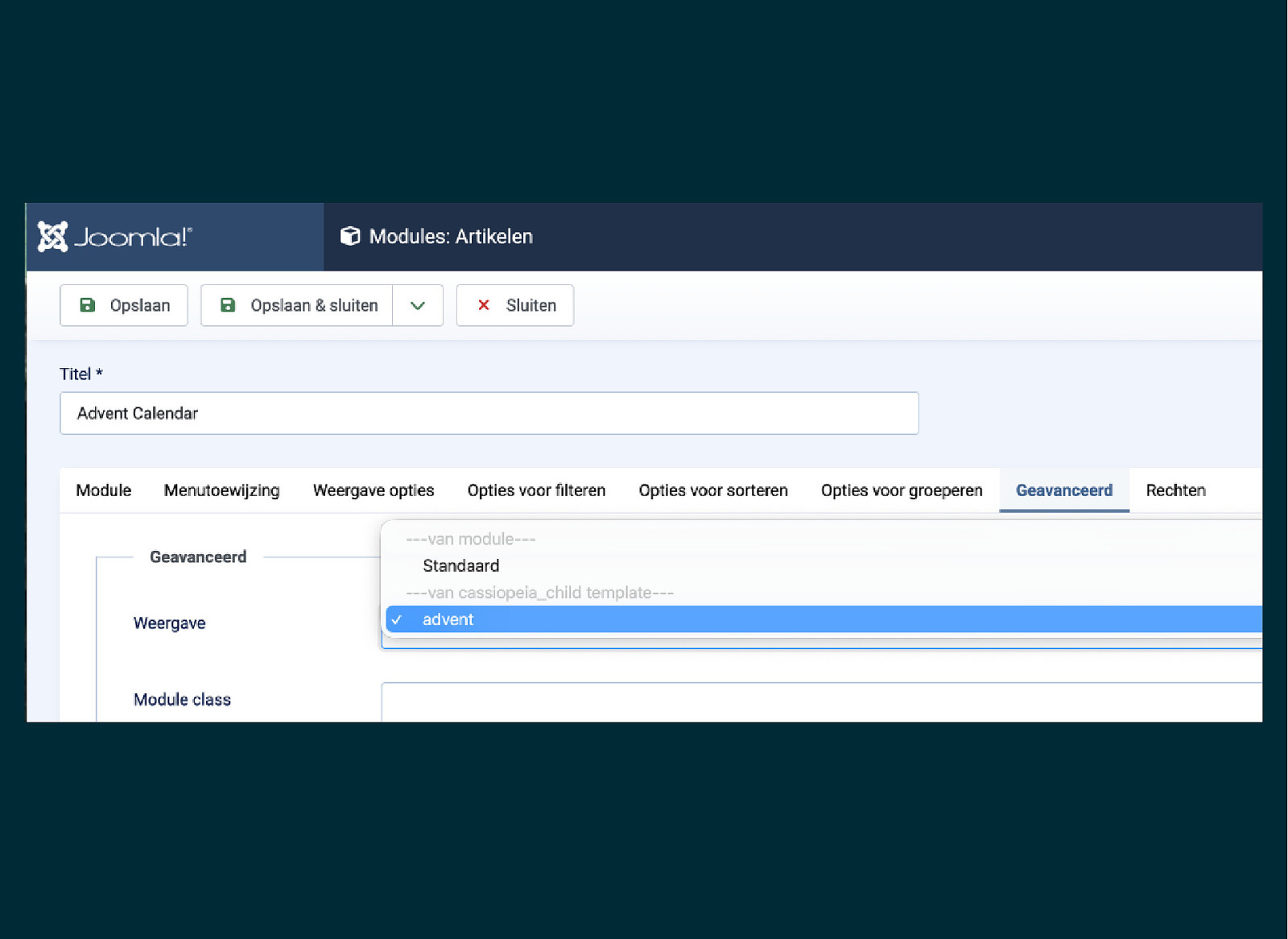
Task: Select the Opties voor groeperen tab
Action: coord(902,490)
